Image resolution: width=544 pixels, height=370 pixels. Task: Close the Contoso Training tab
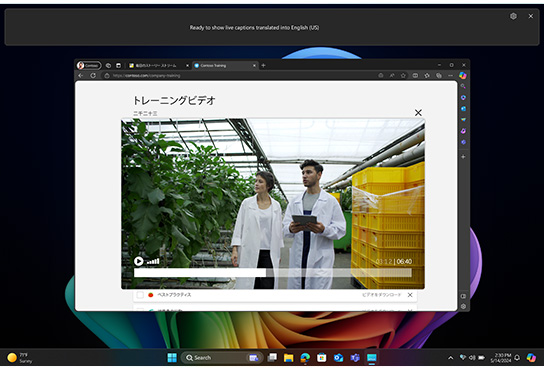pyautogui.click(x=254, y=65)
